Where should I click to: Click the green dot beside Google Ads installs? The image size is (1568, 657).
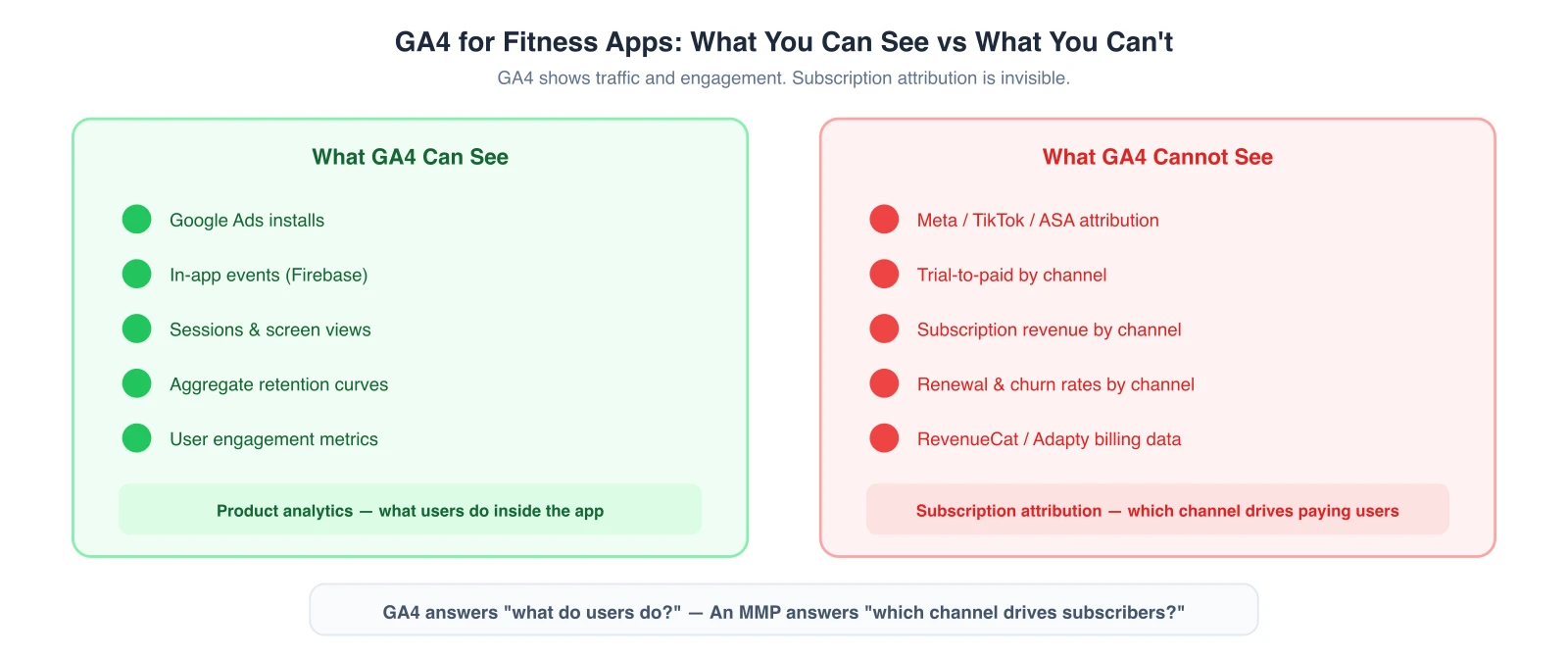coord(136,220)
